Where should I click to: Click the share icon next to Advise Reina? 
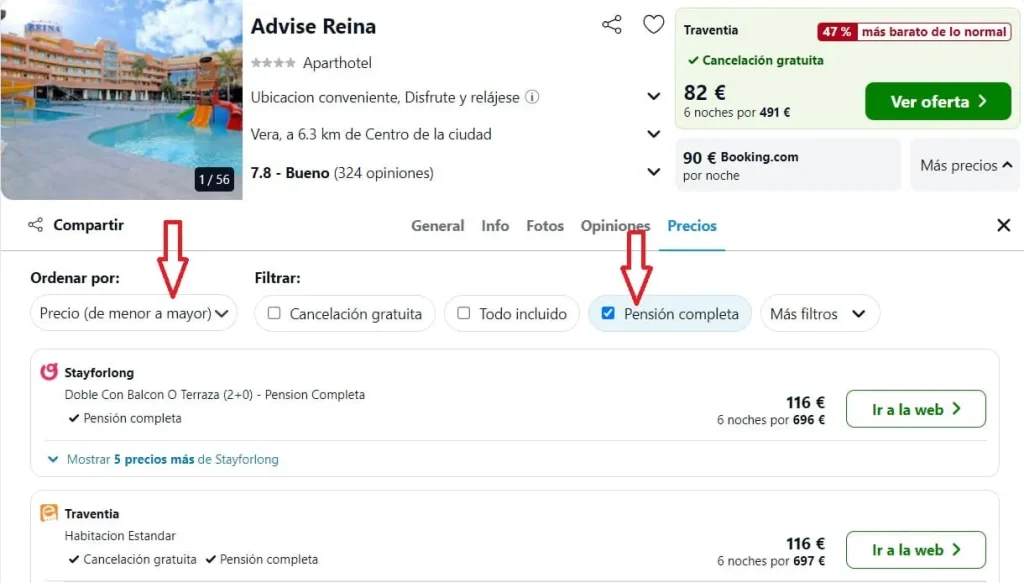coord(612,25)
